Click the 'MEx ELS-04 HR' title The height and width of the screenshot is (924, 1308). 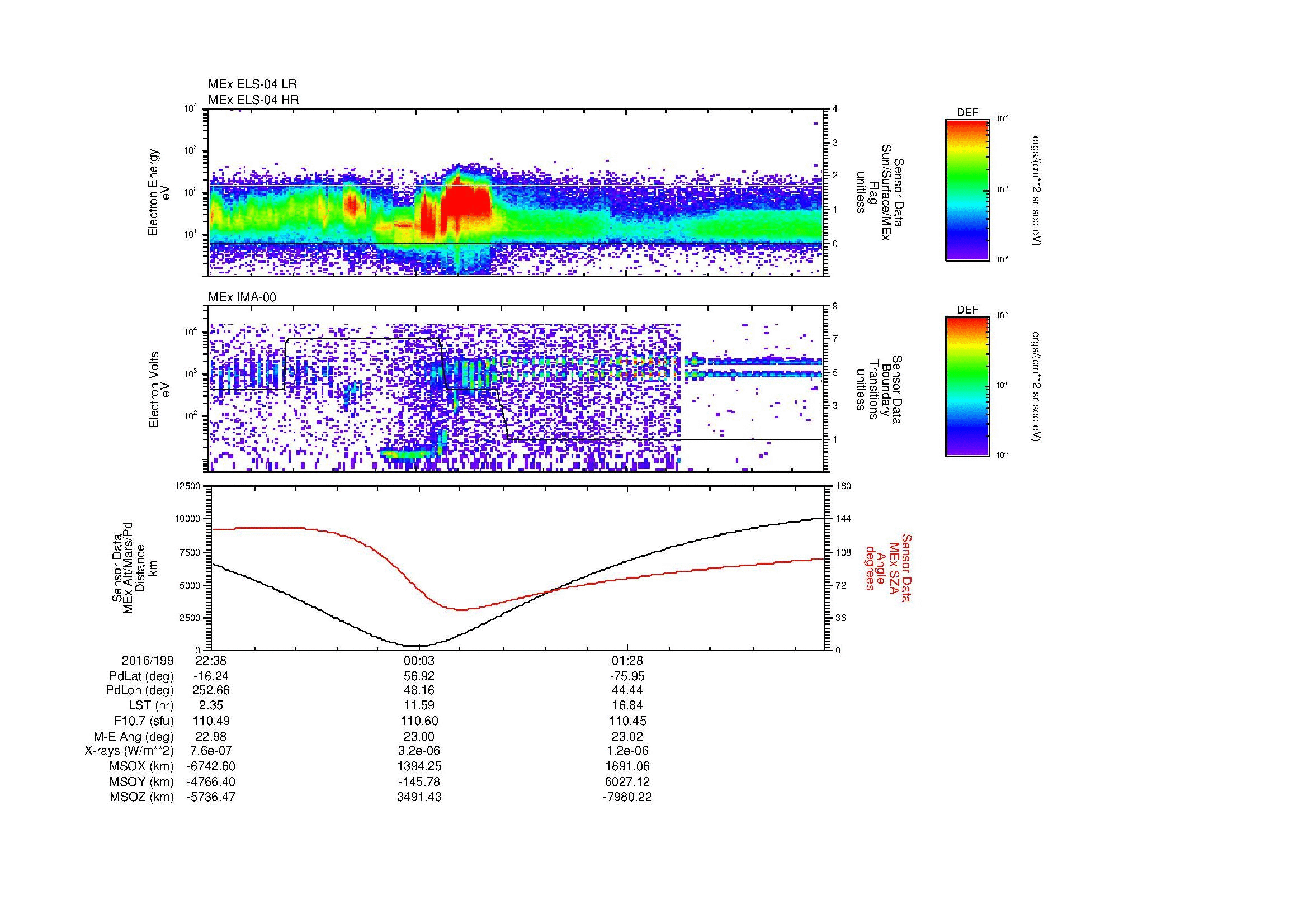tap(253, 99)
